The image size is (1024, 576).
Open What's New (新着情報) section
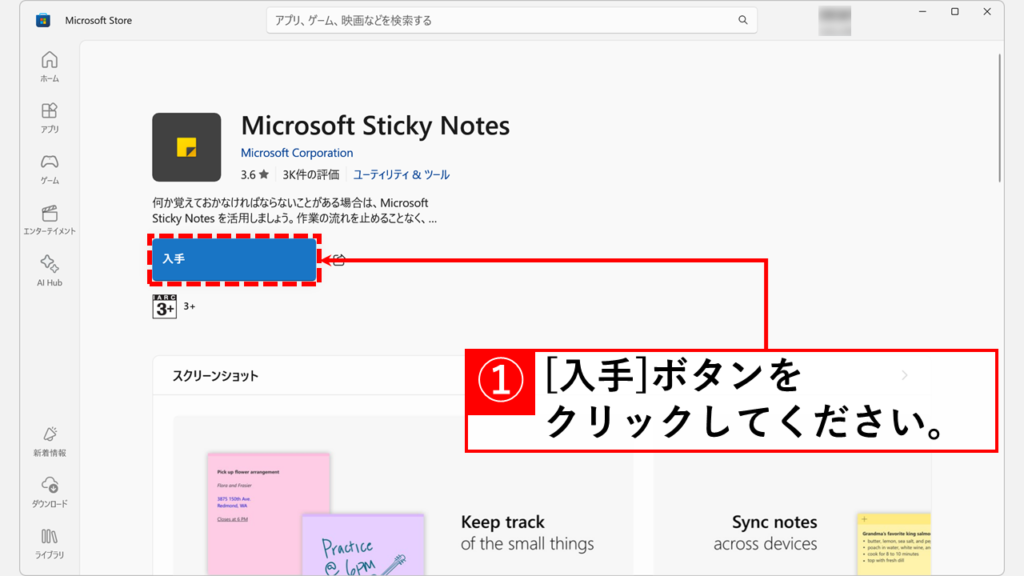pyautogui.click(x=50, y=441)
